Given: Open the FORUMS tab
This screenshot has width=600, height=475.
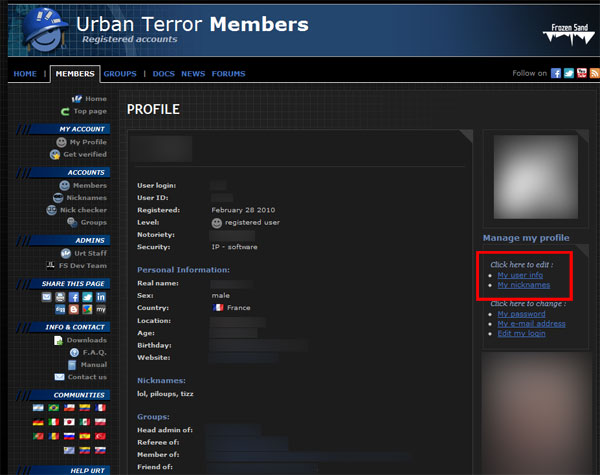Looking at the screenshot, I should [228, 74].
